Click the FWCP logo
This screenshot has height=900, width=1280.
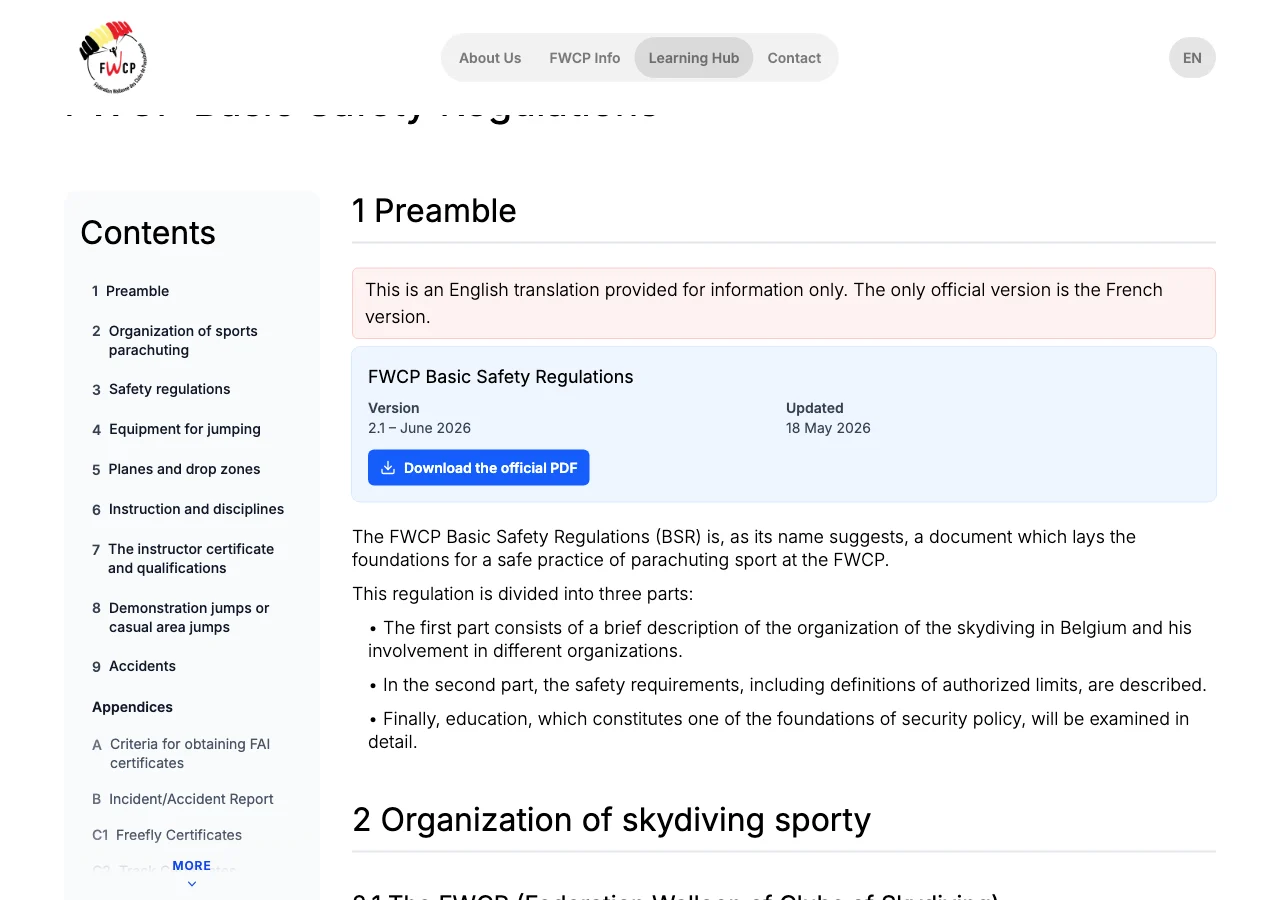[114, 58]
